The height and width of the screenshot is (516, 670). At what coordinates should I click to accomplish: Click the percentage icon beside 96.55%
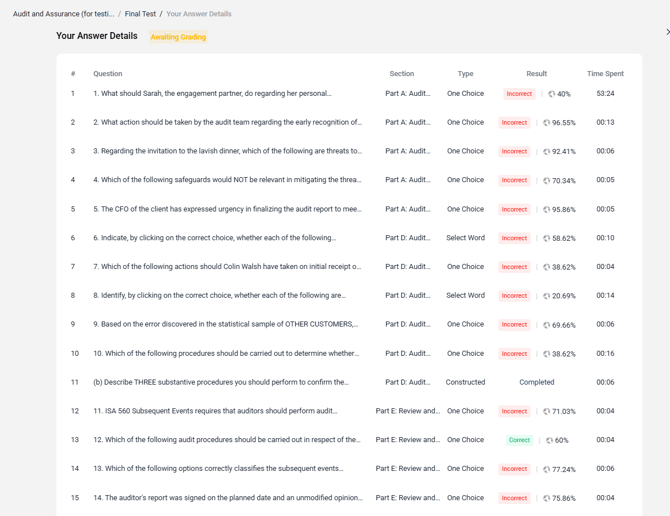click(x=546, y=123)
